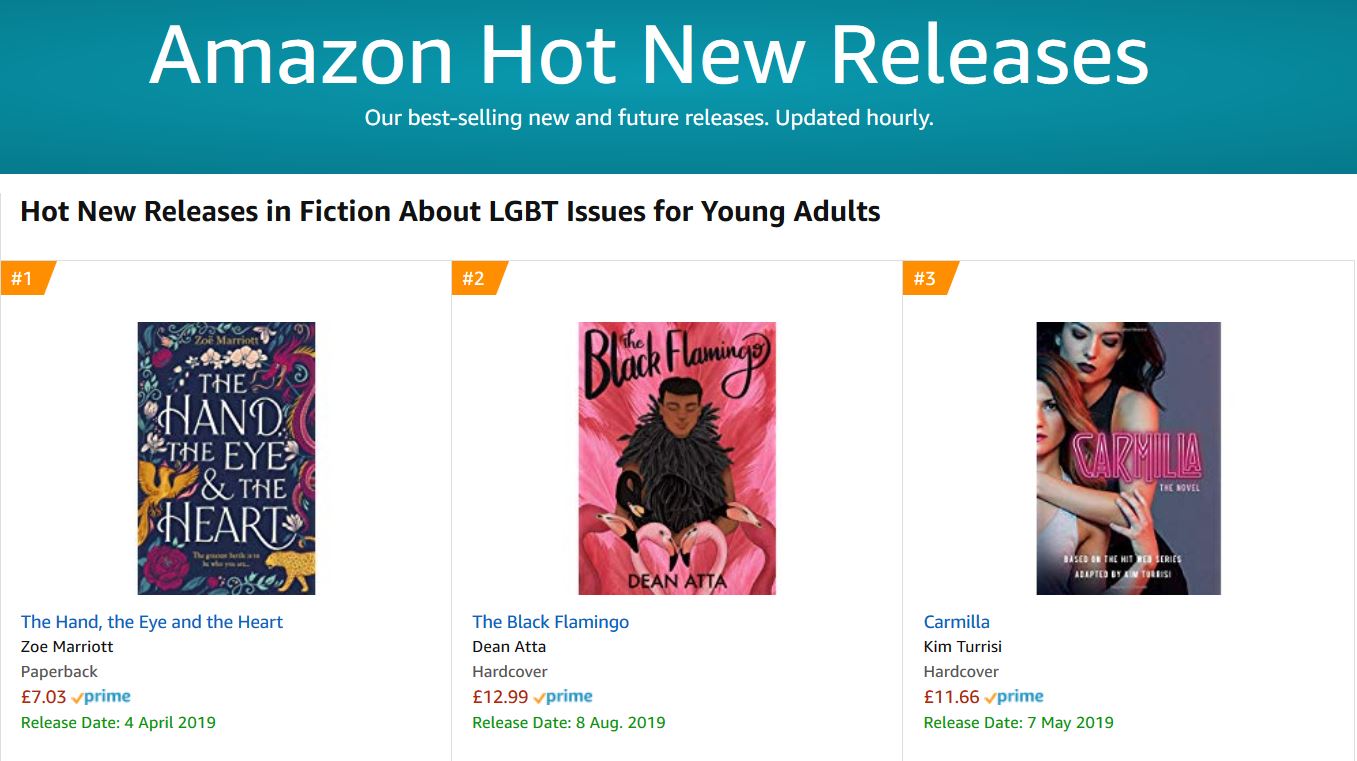Image resolution: width=1357 pixels, height=761 pixels.
Task: Open The Black Flamingo book cover image
Action: click(677, 458)
